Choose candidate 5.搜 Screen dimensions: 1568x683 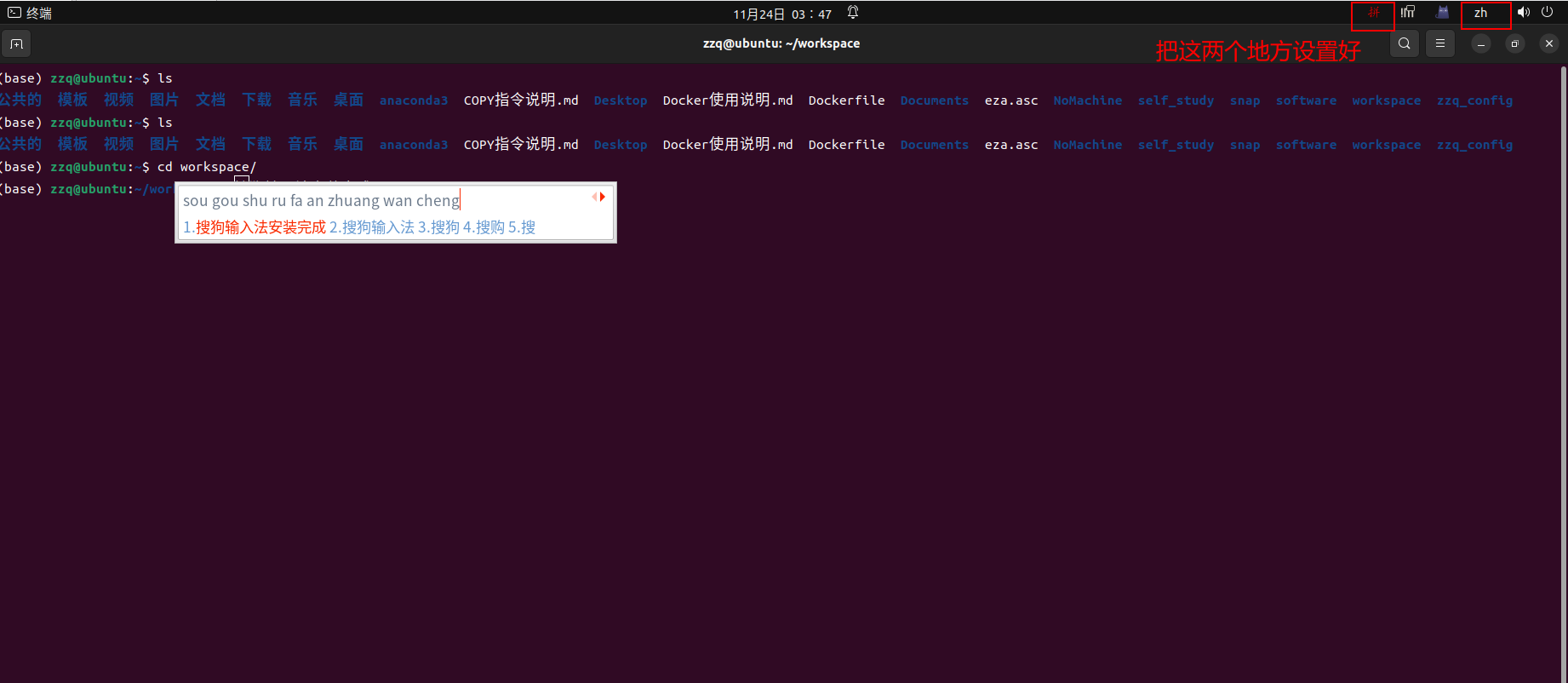(522, 227)
